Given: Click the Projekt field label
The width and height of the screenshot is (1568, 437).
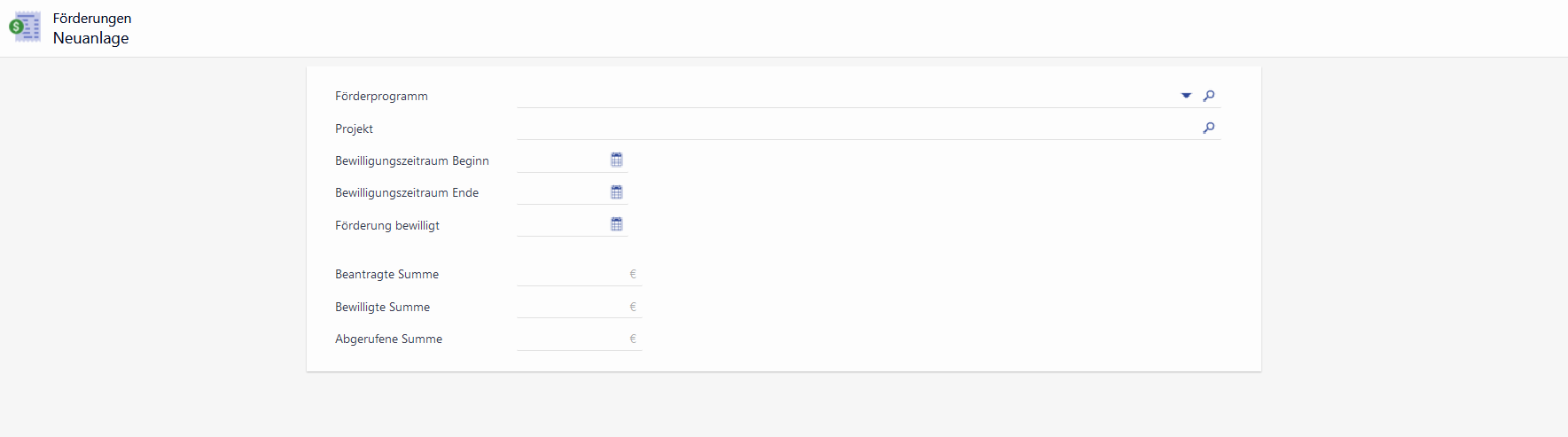Looking at the screenshot, I should pos(354,129).
